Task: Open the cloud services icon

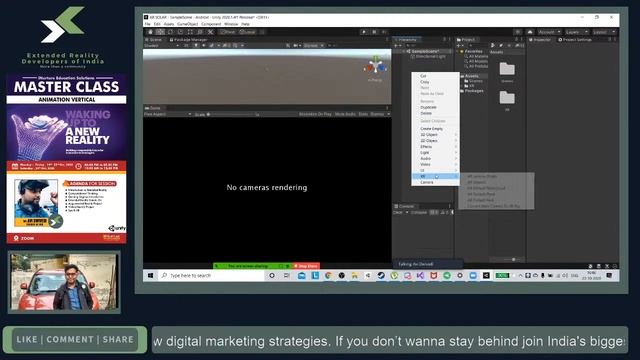Action: point(530,32)
